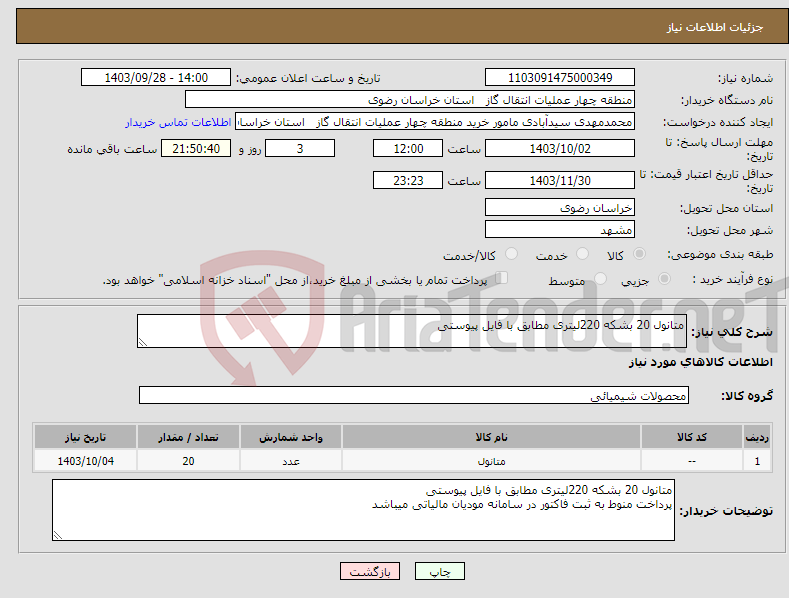
Task: Click the نام کالا column header
Action: 491,437
